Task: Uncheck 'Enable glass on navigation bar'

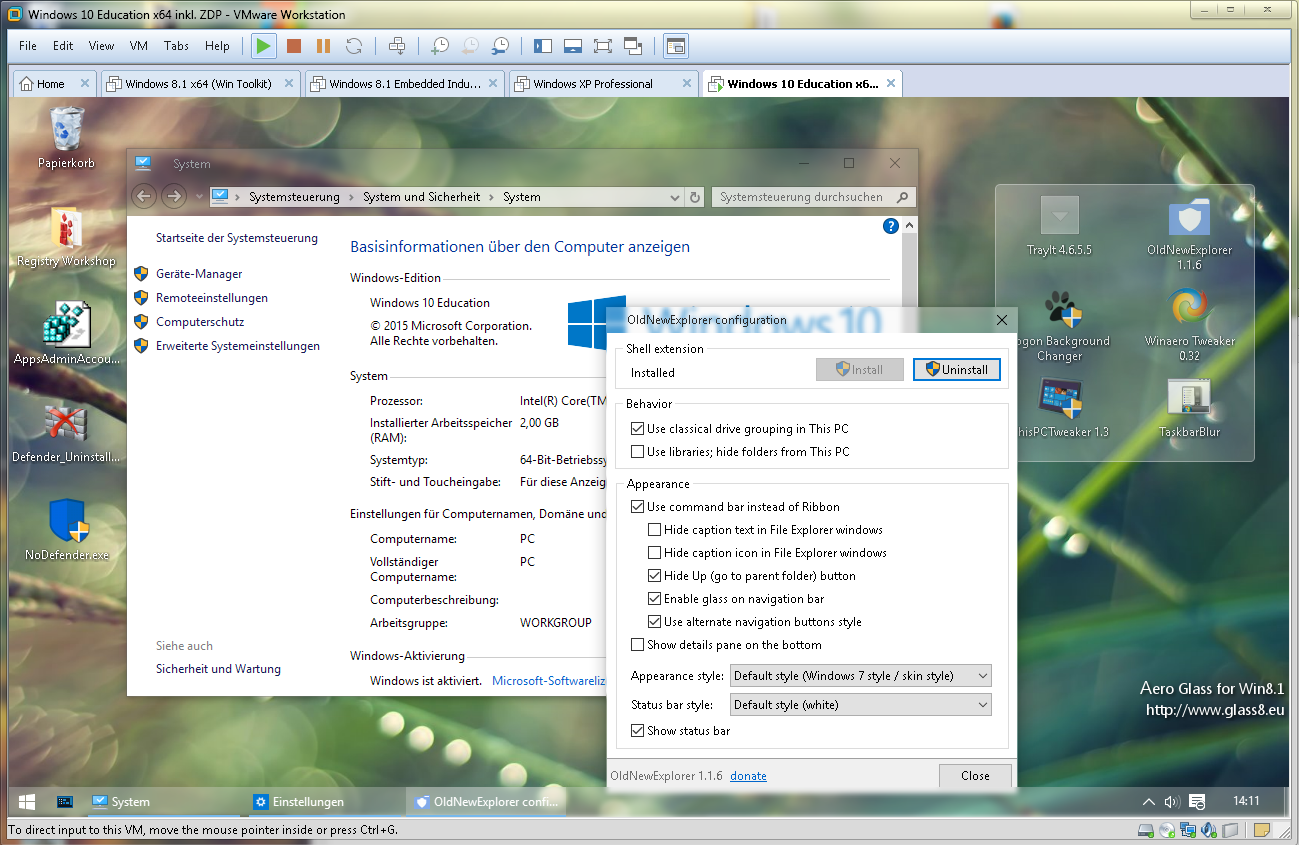Action: pos(655,599)
